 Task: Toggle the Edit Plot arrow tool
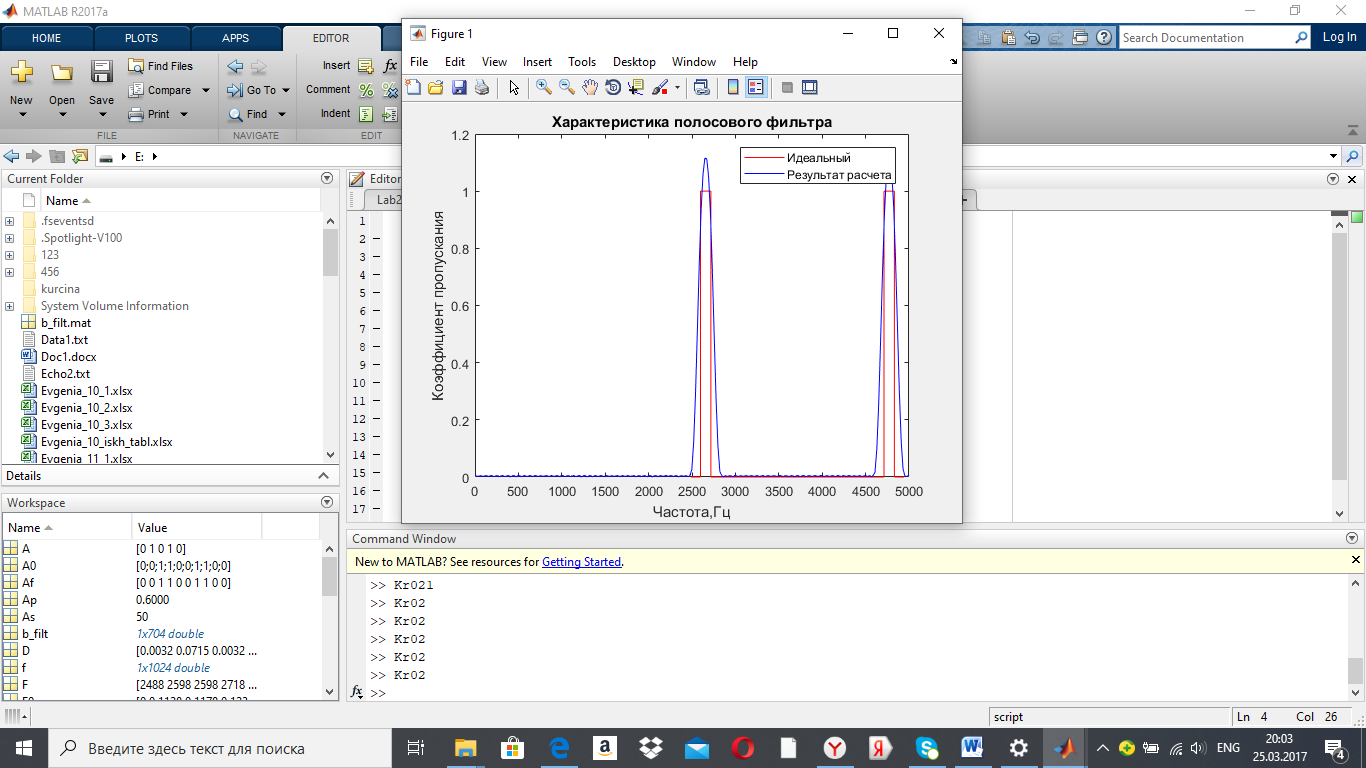(514, 88)
